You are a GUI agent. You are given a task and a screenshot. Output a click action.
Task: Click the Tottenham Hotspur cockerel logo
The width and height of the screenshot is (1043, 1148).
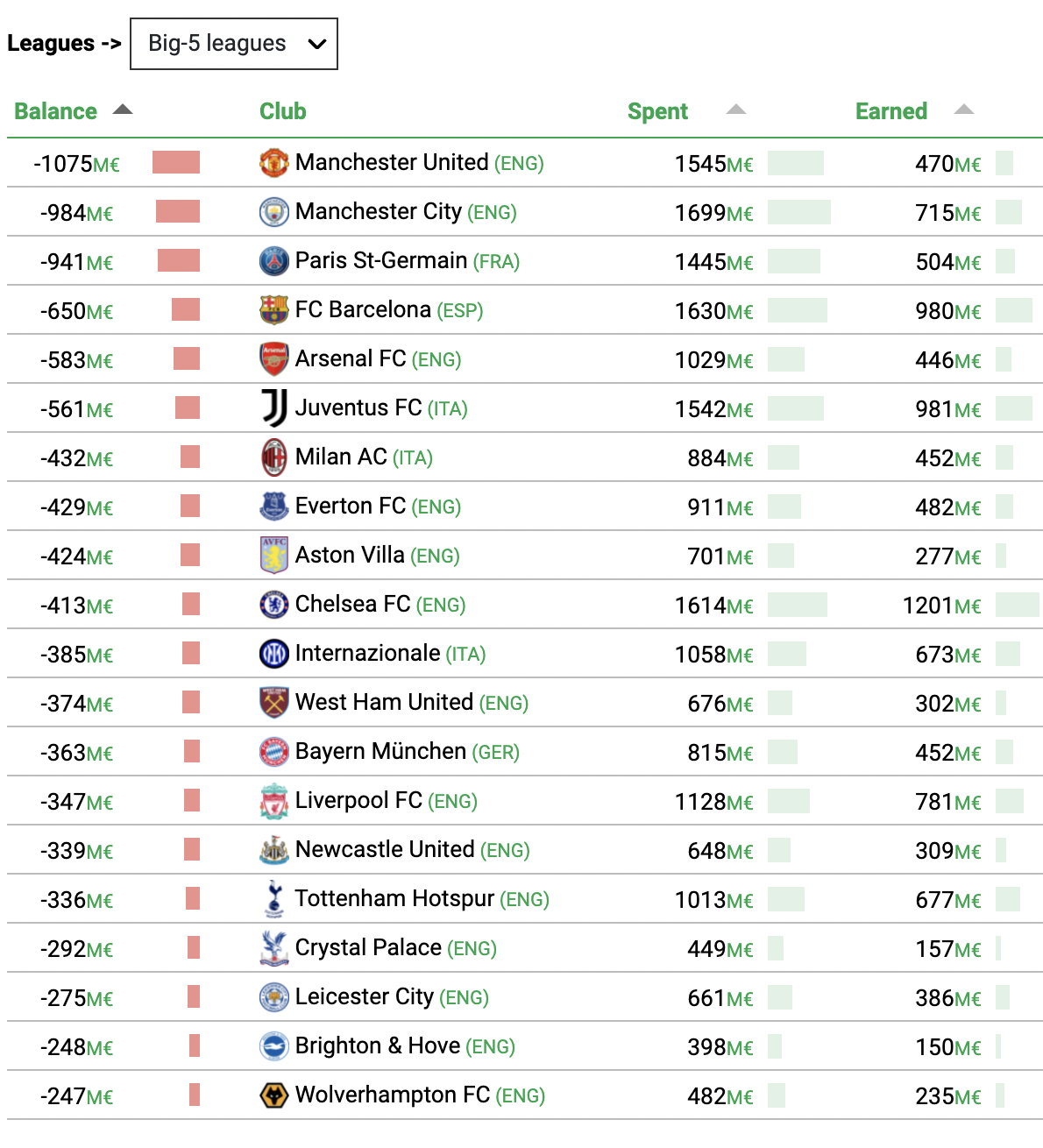(274, 898)
